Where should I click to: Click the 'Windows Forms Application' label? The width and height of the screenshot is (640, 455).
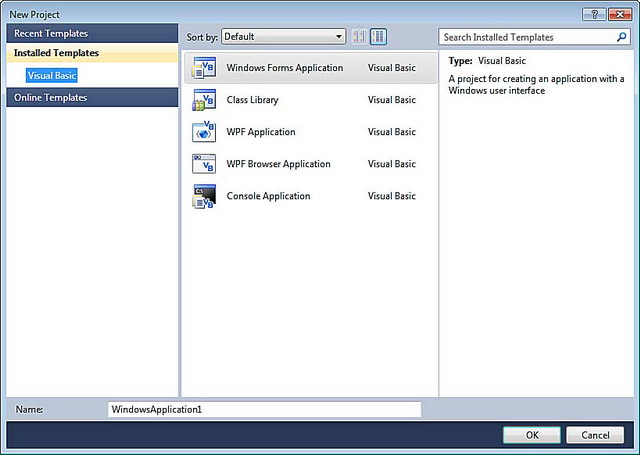285,68
